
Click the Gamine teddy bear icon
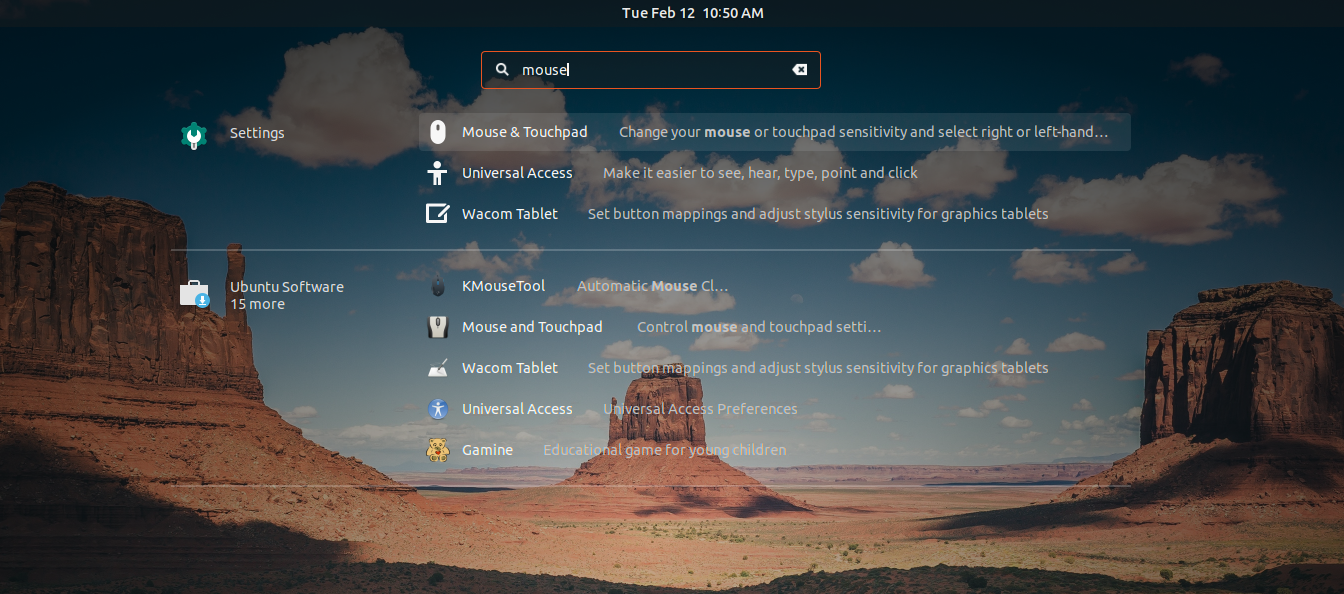(x=437, y=450)
